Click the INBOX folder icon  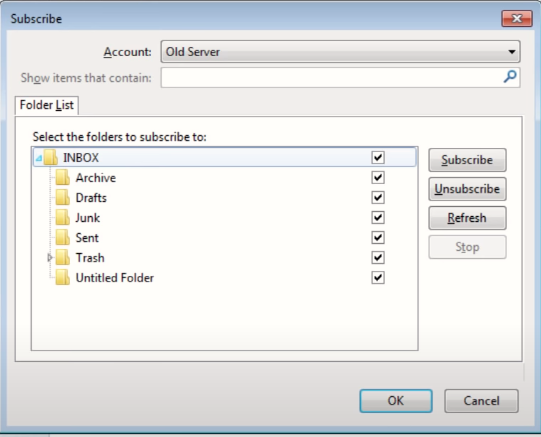(50, 158)
